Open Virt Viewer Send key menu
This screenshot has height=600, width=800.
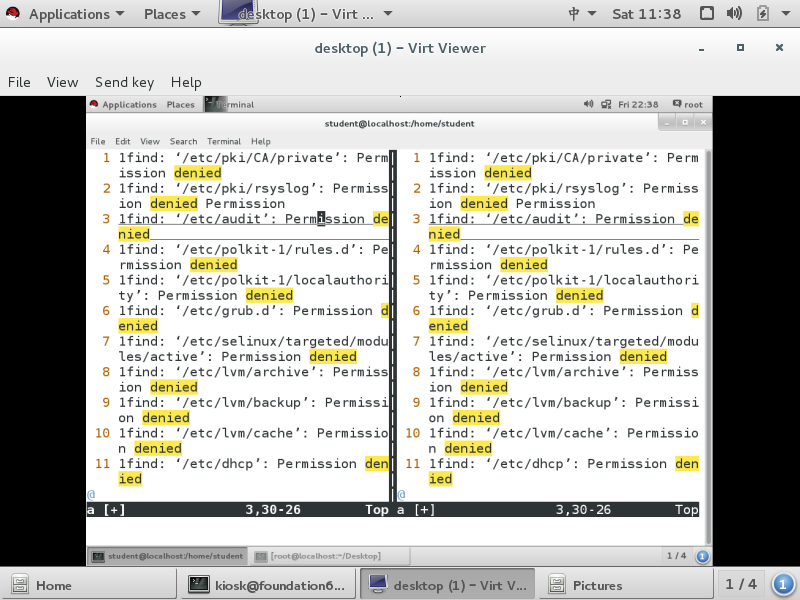(124, 82)
